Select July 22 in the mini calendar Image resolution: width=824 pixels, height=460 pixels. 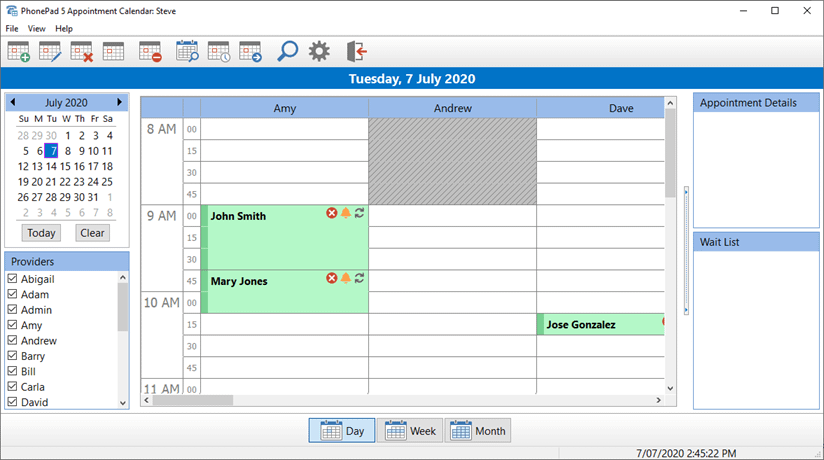click(x=65, y=182)
